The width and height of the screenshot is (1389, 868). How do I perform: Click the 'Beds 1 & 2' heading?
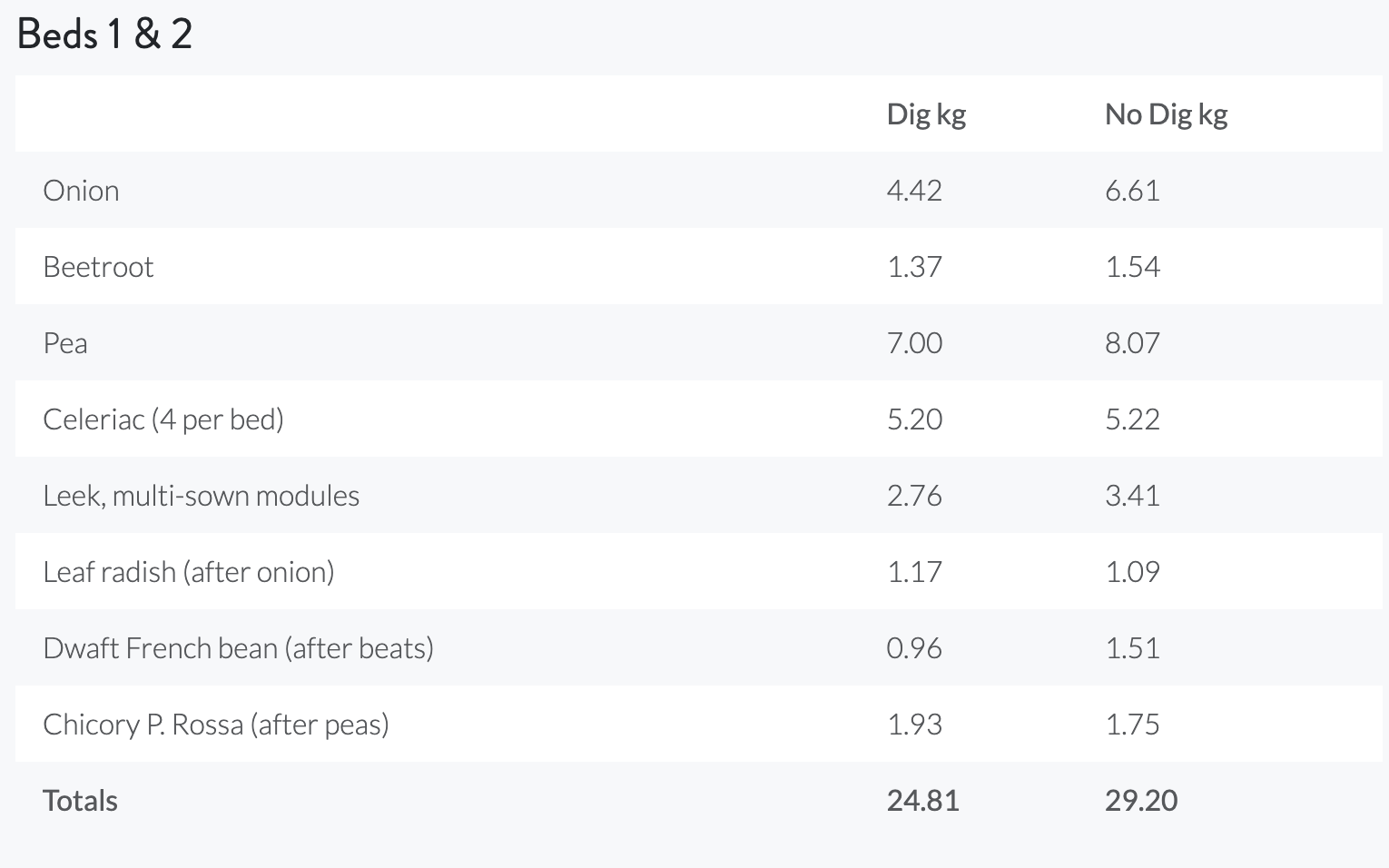coord(104,35)
